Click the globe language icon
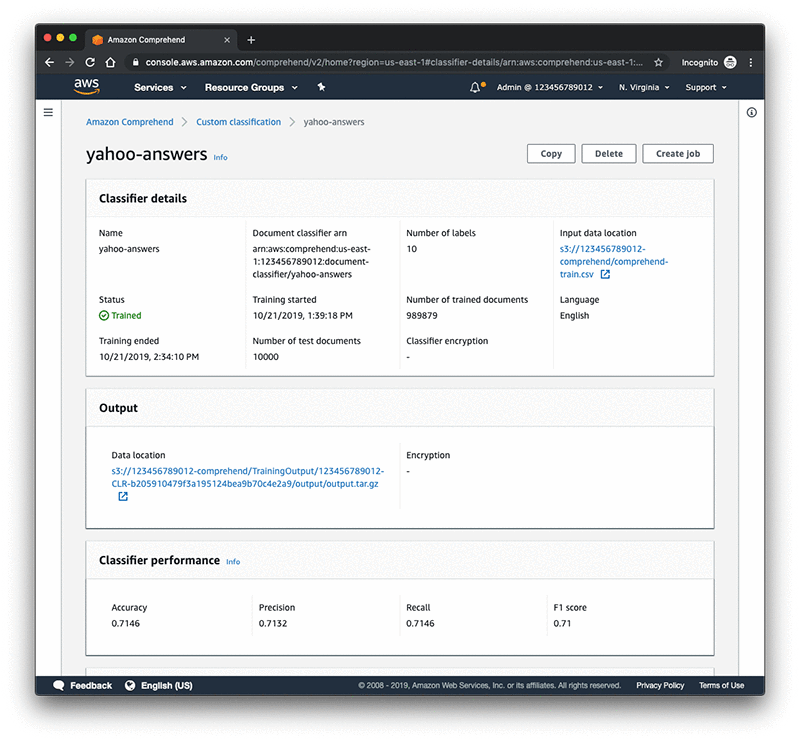 [130, 685]
